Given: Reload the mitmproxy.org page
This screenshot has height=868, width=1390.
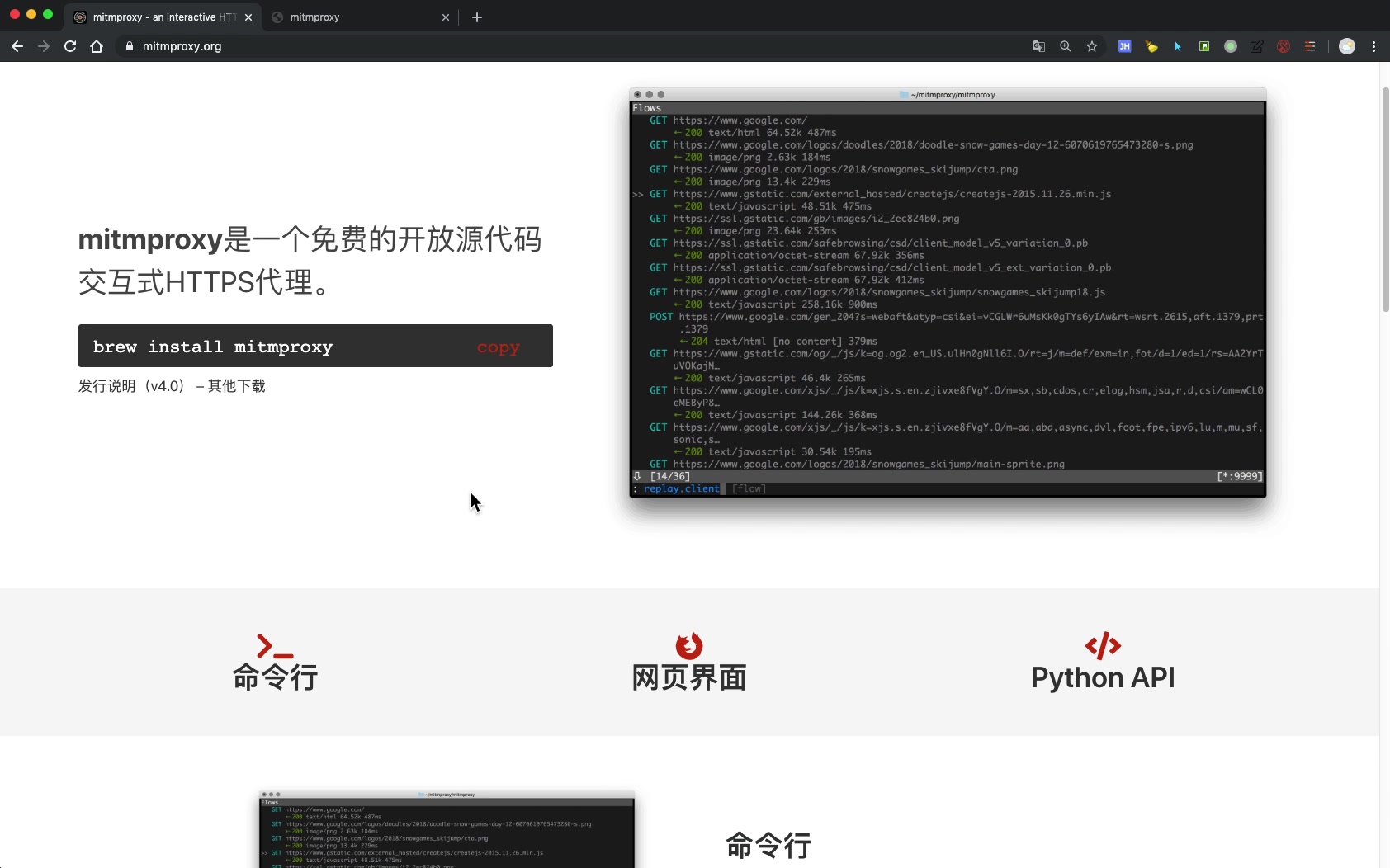Looking at the screenshot, I should pyautogui.click(x=70, y=46).
